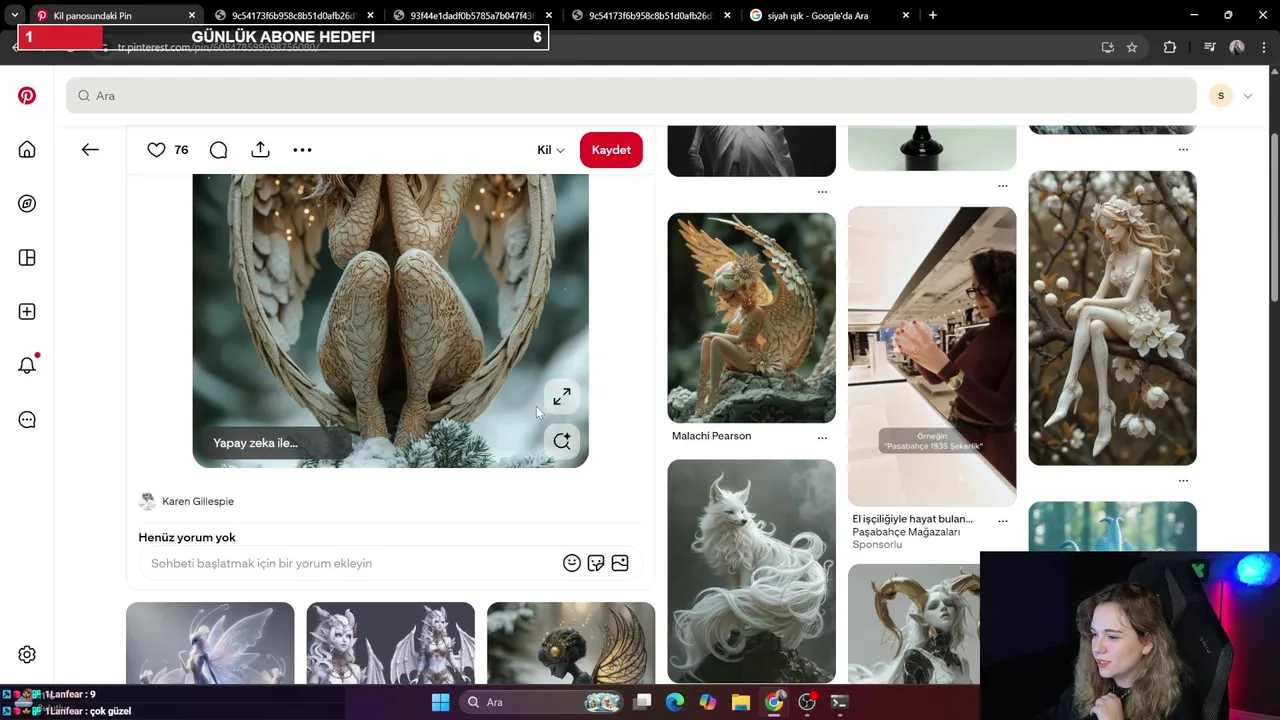Viewport: 1280px width, 720px height.
Task: Like the pin with heart icon
Action: point(156,150)
